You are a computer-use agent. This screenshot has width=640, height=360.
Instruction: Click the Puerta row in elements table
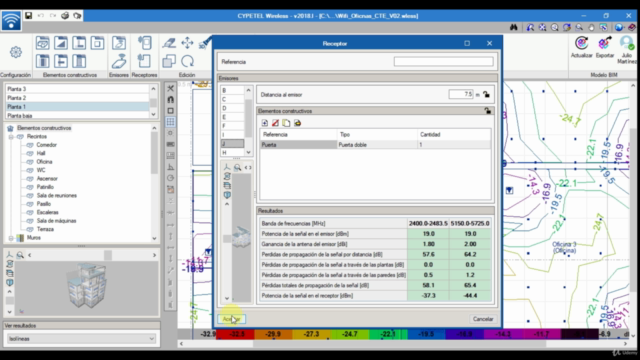[x=375, y=145]
